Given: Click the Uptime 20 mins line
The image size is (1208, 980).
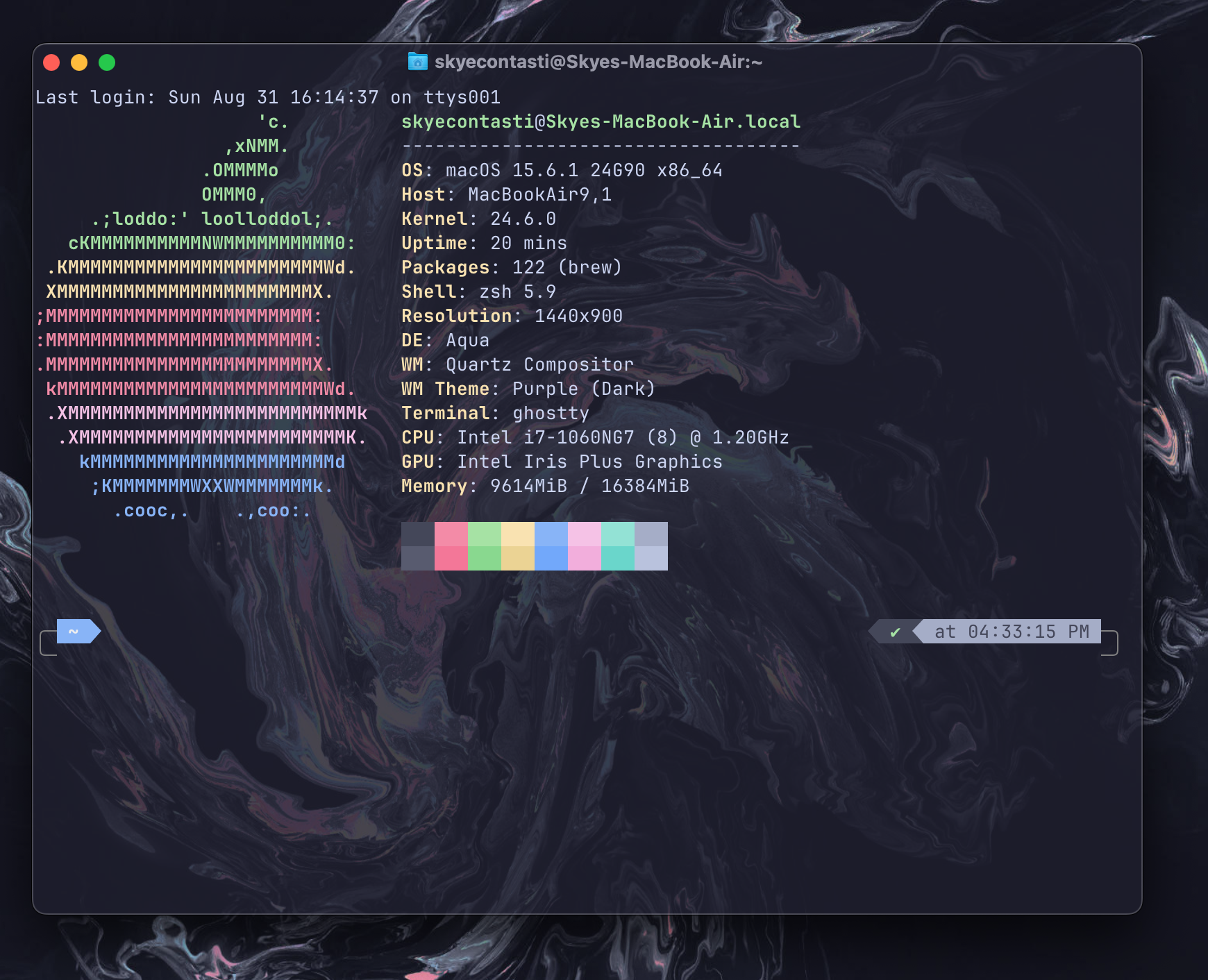Looking at the screenshot, I should coord(485,243).
